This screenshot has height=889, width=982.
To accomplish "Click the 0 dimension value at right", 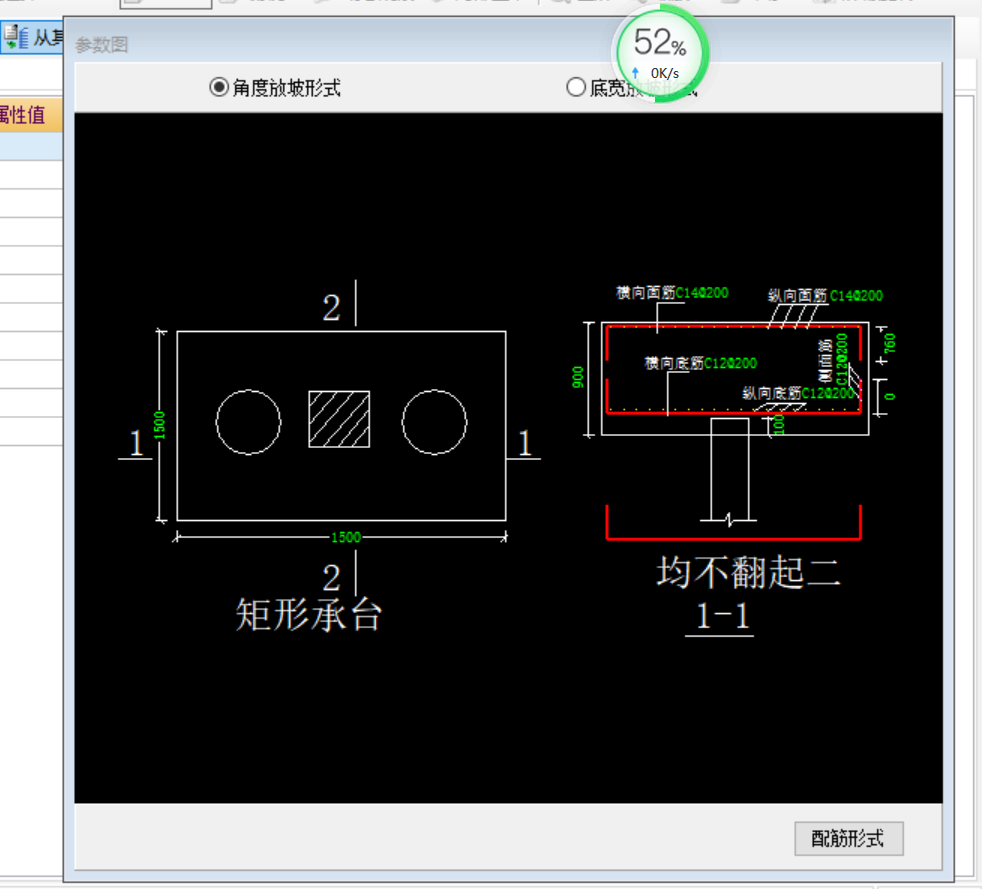I will (x=890, y=396).
